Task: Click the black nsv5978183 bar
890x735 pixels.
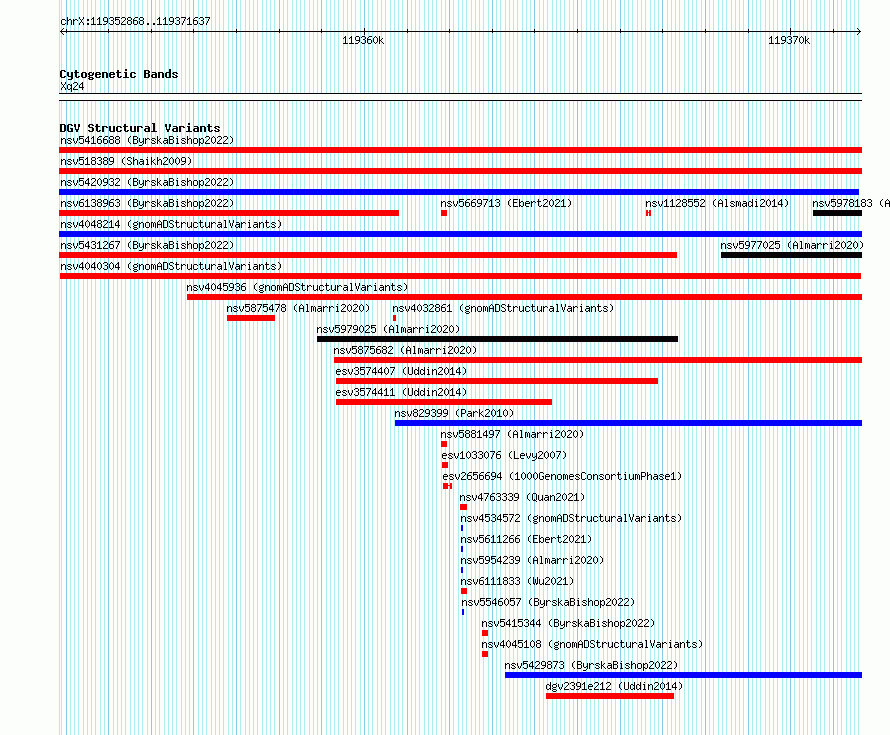Action: pyautogui.click(x=837, y=213)
